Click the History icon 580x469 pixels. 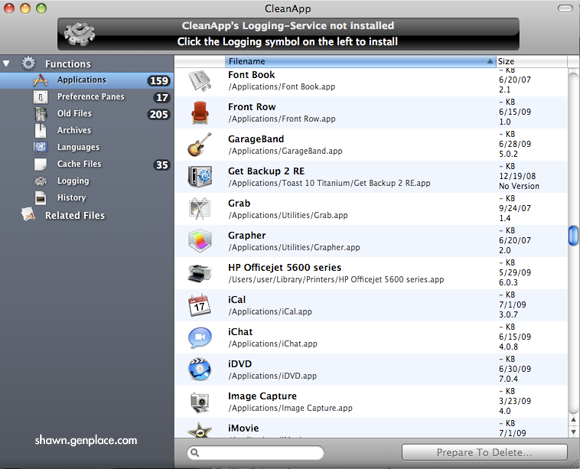40,198
